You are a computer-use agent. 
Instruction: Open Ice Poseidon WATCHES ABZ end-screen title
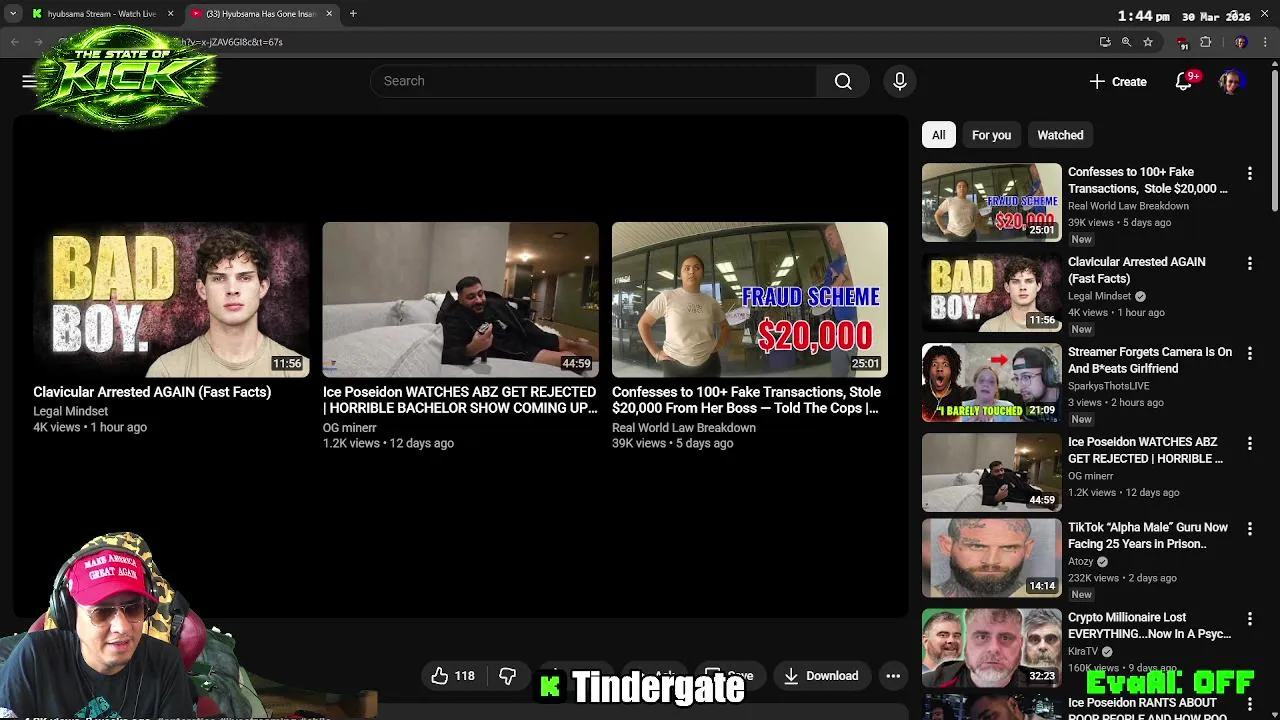(x=460, y=400)
